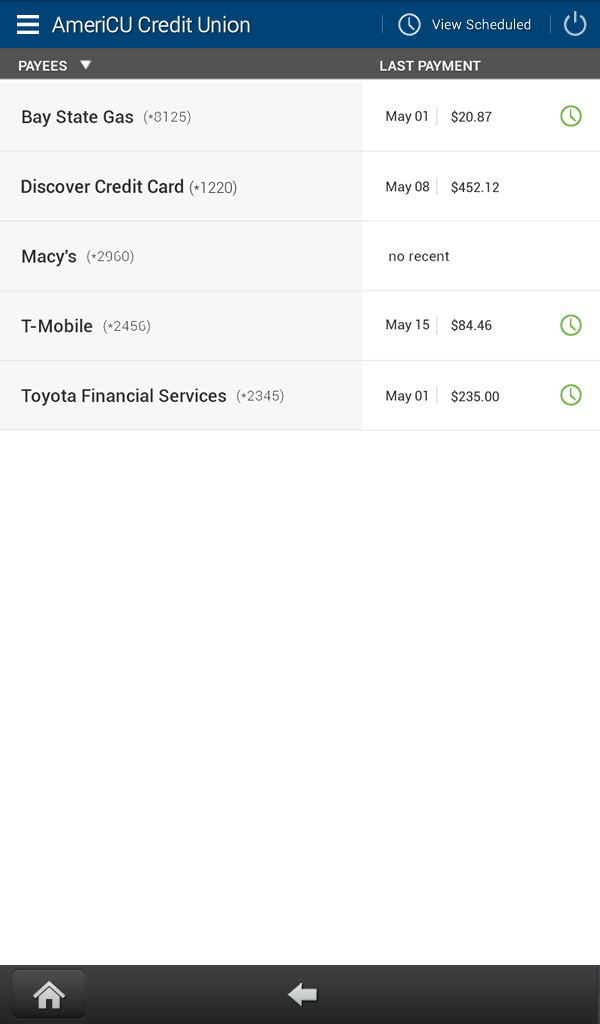Tap the Toyota Financial Services clock icon

pos(571,395)
